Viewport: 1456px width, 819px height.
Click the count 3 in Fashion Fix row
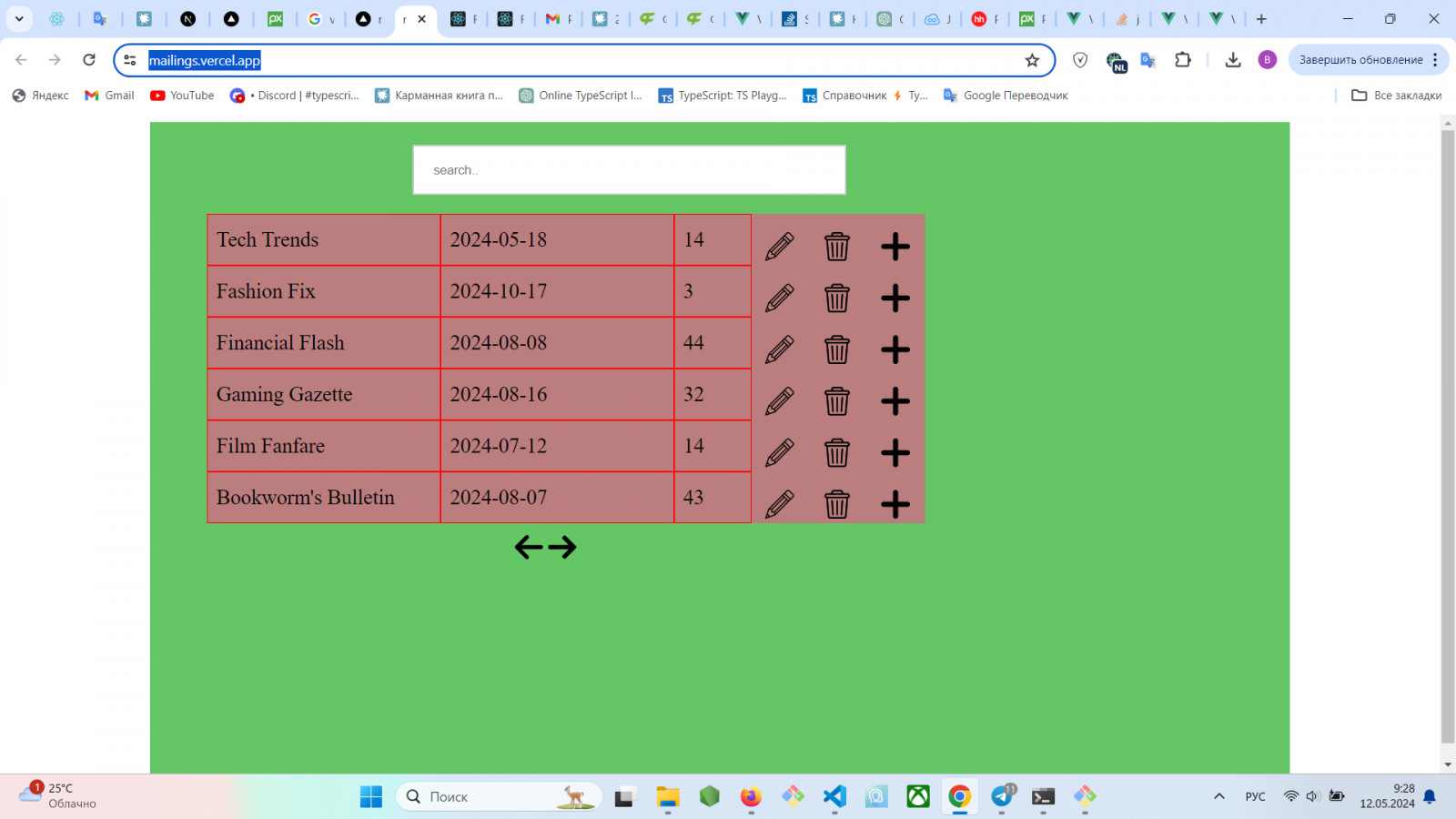688,291
